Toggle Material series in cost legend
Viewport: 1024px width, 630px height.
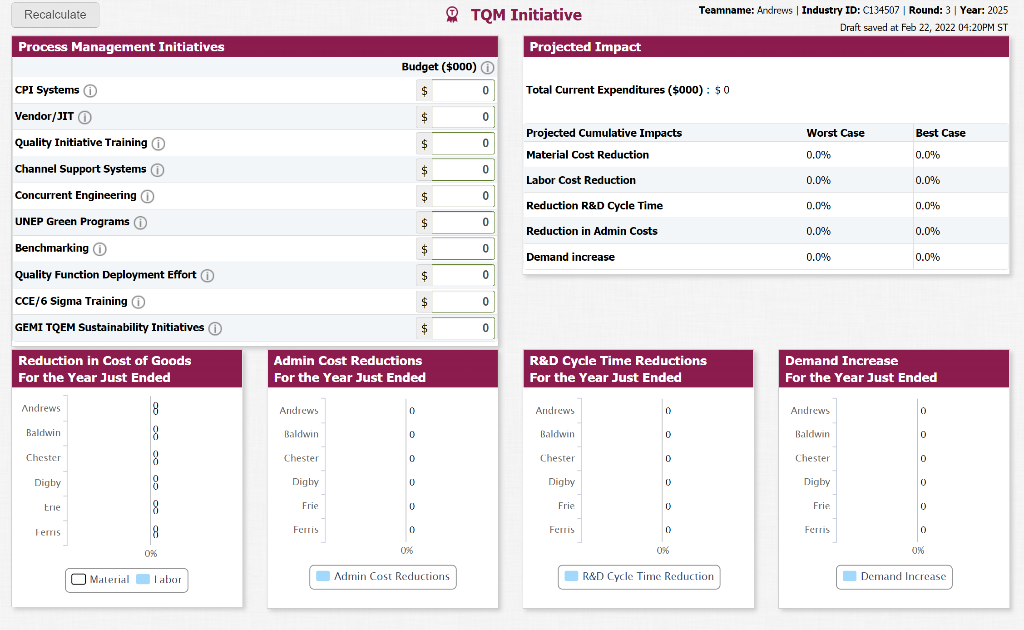100,580
